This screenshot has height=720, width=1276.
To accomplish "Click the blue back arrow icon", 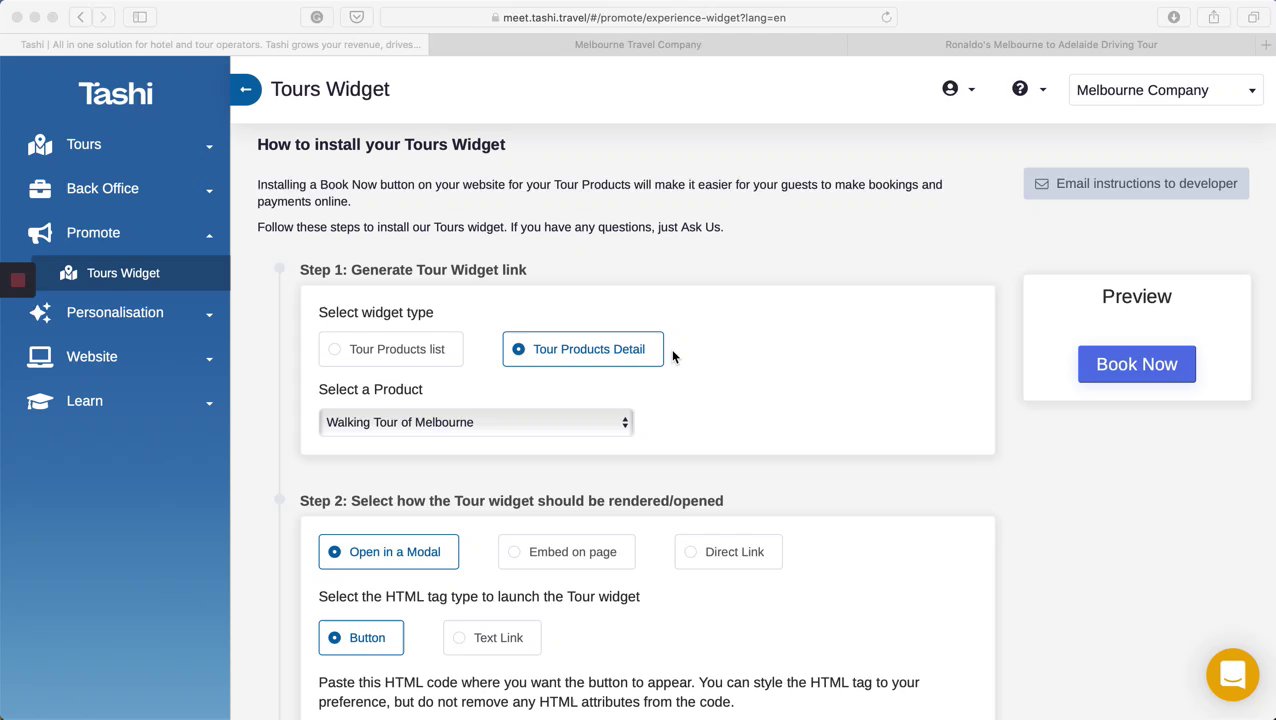I will click(x=245, y=89).
